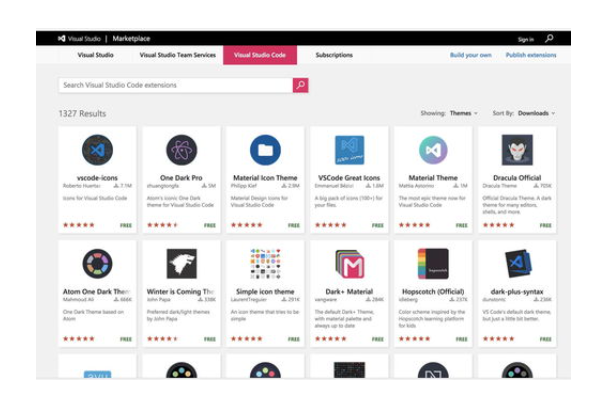Open the Material Icon Theme folder icon
The image size is (606, 411).
[265, 150]
